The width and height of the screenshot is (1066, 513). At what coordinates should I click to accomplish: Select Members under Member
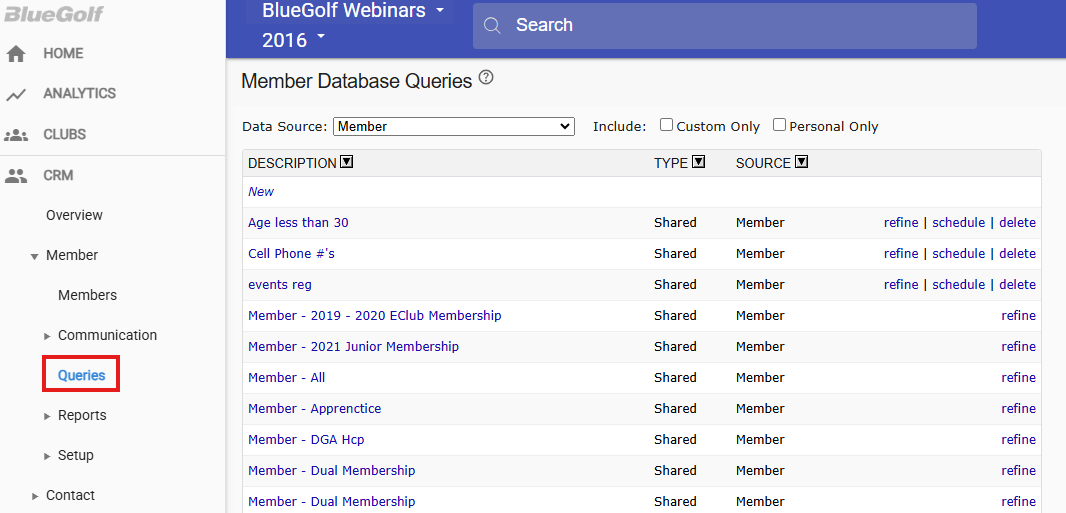(87, 296)
